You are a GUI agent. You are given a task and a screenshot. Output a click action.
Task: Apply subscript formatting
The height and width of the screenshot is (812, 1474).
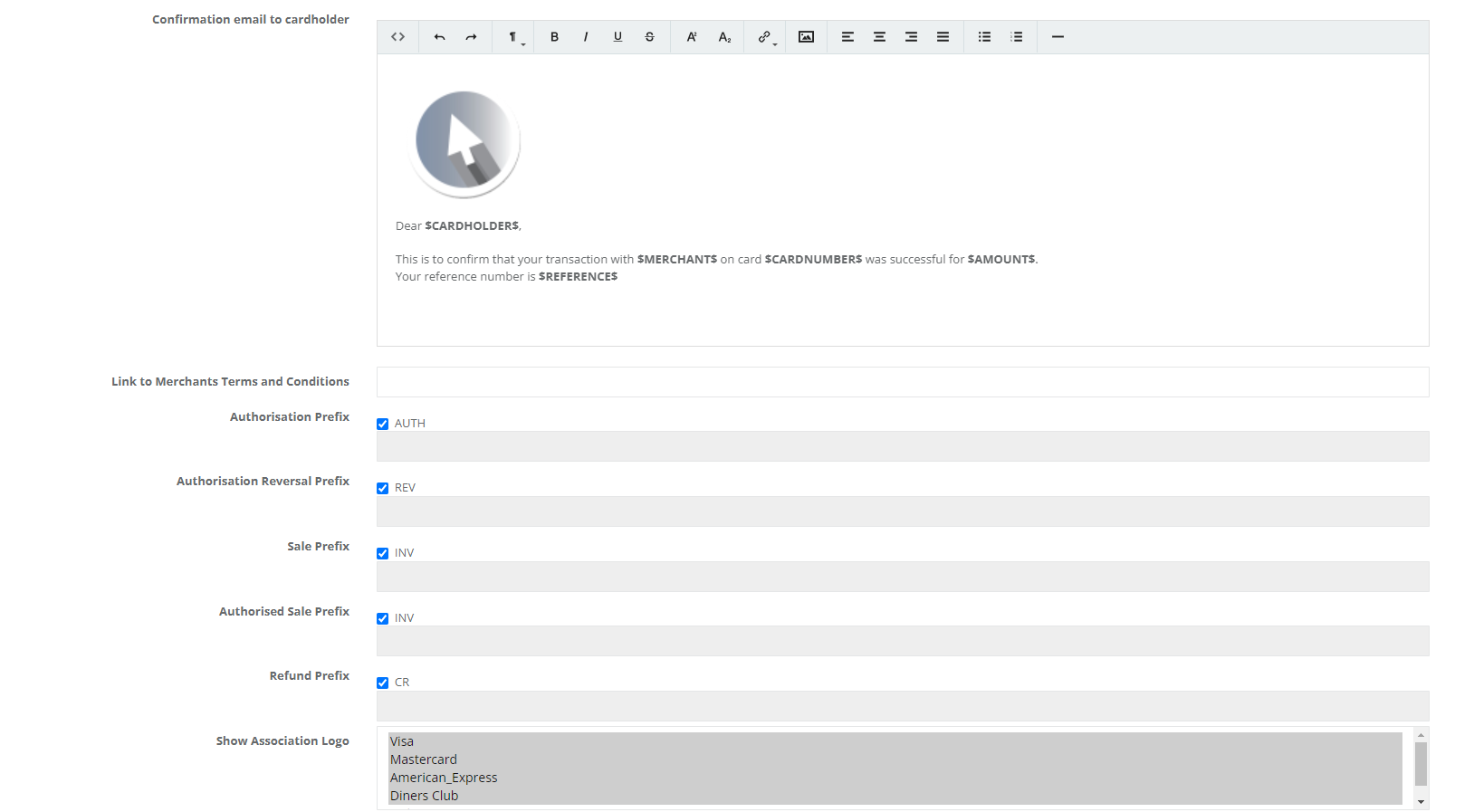724,37
